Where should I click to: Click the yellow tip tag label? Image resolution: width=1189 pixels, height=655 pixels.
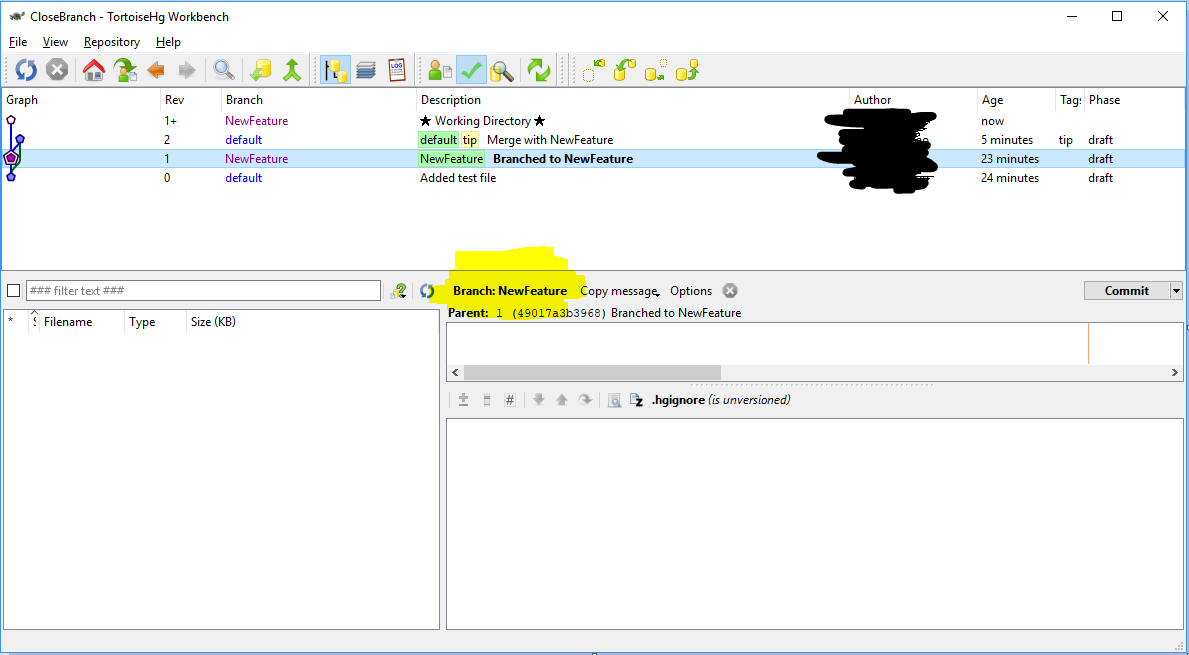coord(470,139)
